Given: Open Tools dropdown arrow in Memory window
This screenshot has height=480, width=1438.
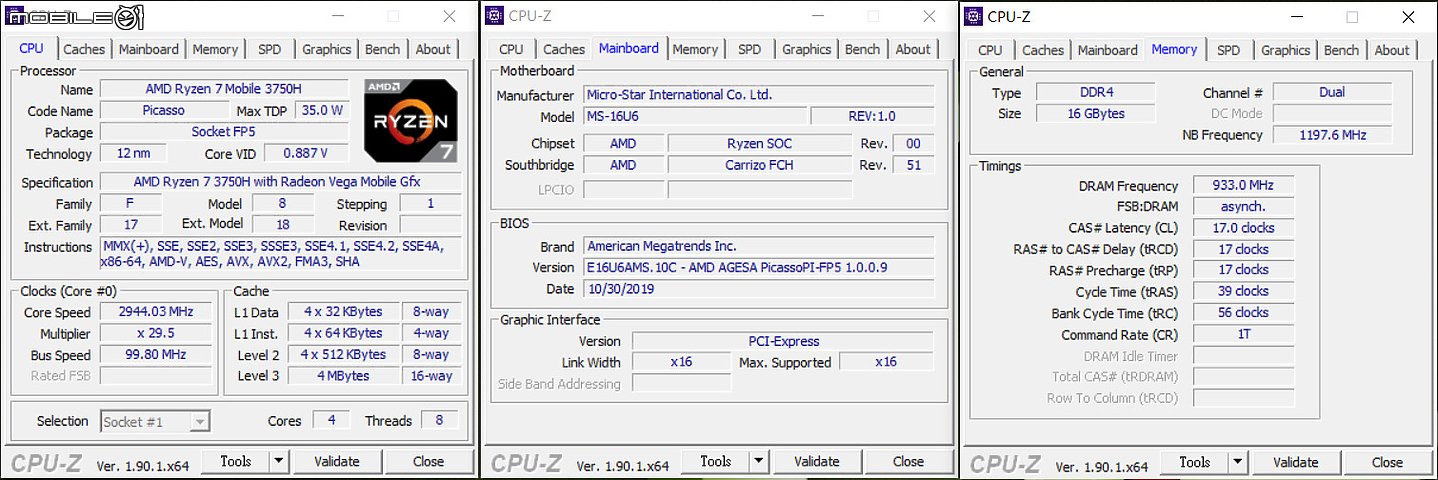Looking at the screenshot, I should [1238, 462].
